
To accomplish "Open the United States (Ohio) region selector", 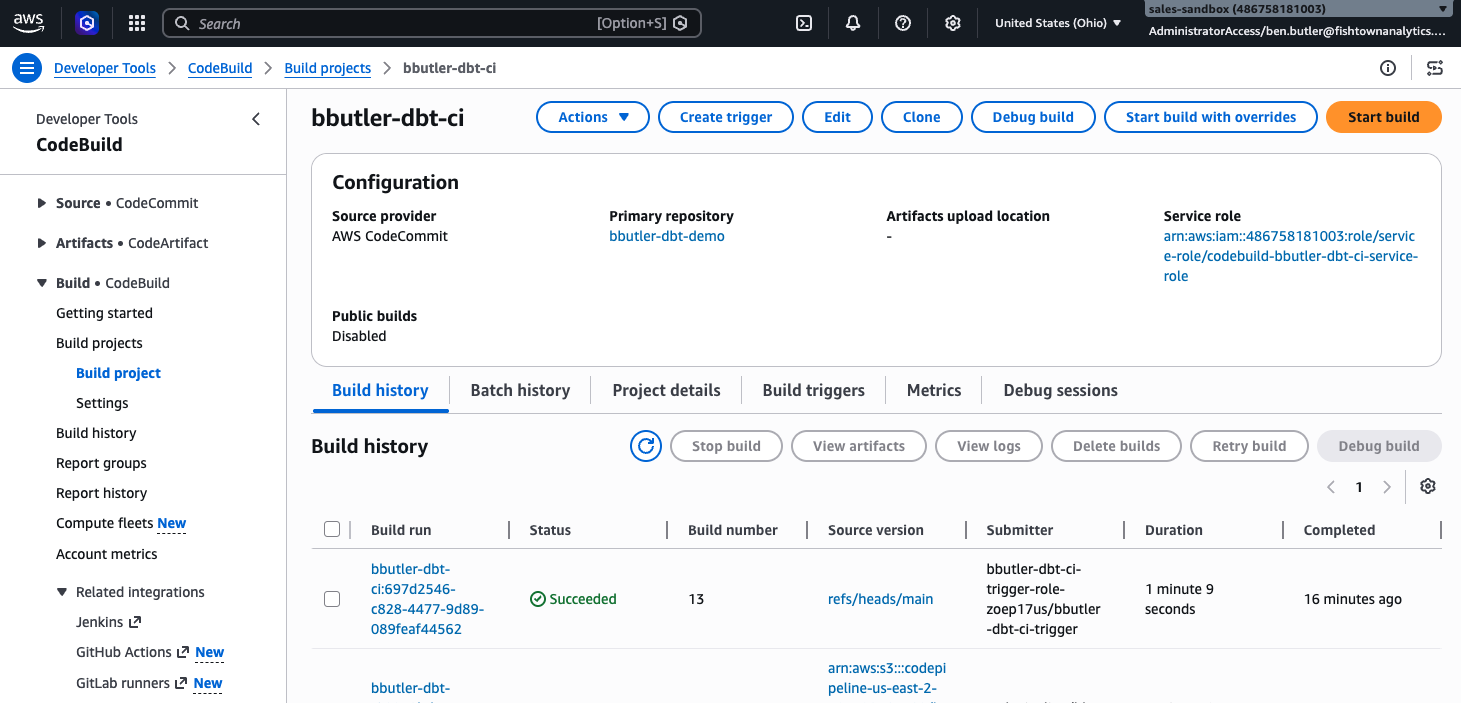I will pyautogui.click(x=1058, y=23).
